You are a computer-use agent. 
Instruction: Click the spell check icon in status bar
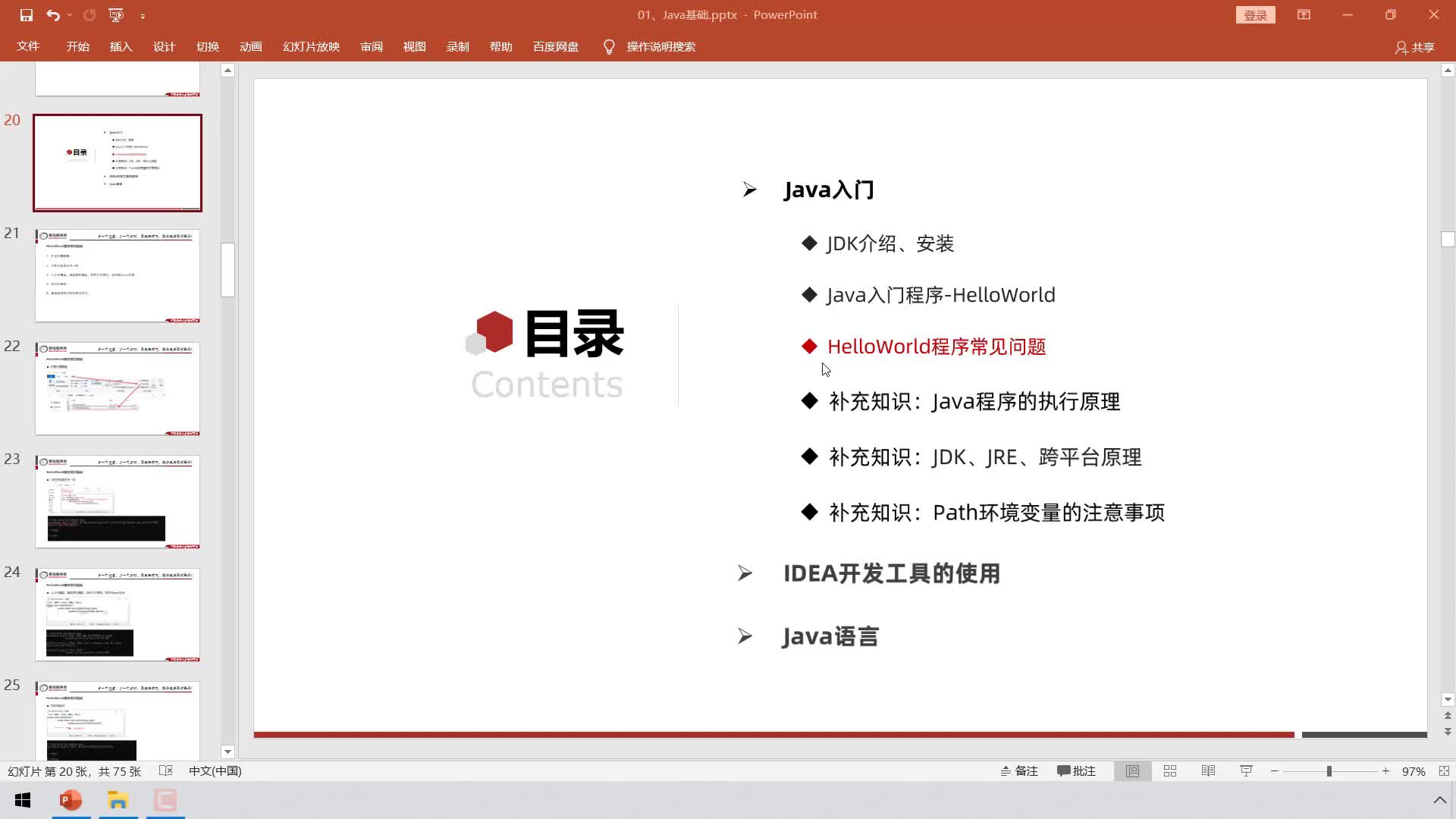coord(166,770)
